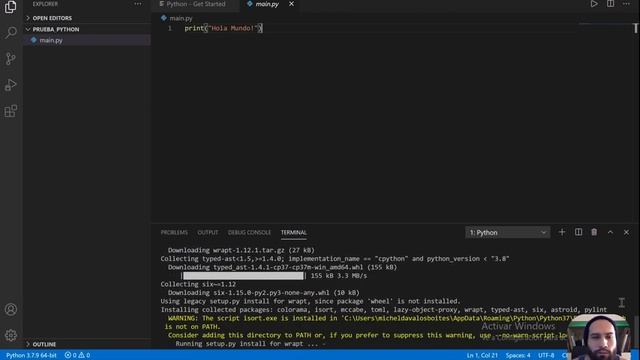Click the editor vertical scrollbar

click(x=636, y=122)
